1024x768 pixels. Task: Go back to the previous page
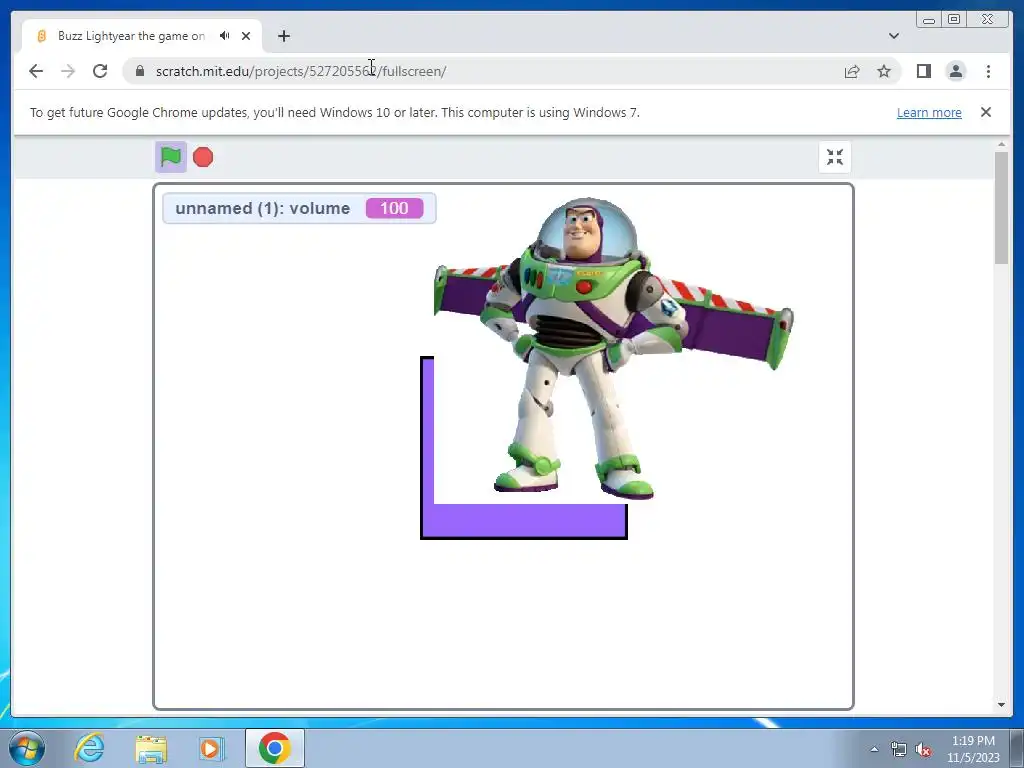36,71
